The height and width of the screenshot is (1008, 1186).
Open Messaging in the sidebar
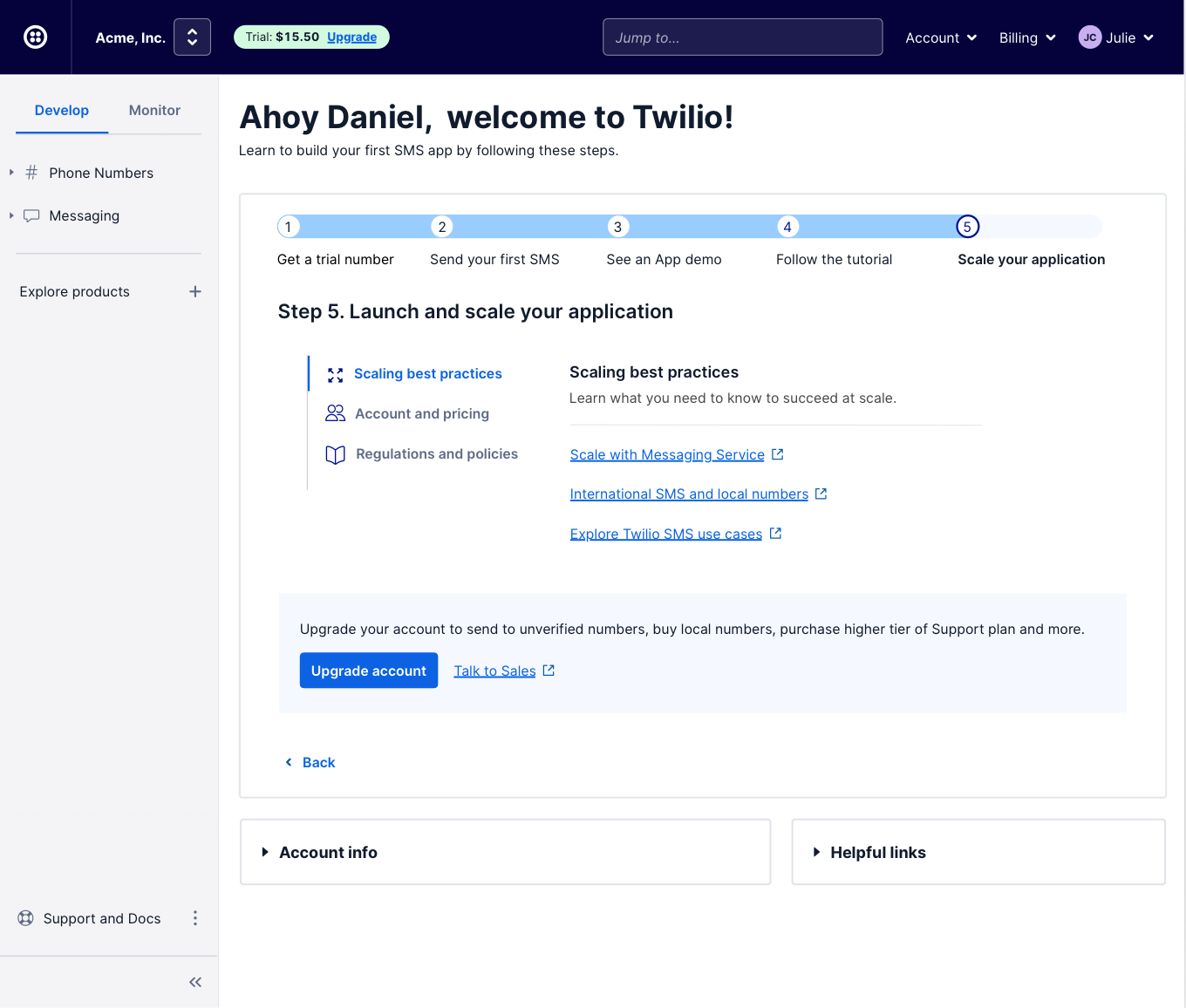85,215
